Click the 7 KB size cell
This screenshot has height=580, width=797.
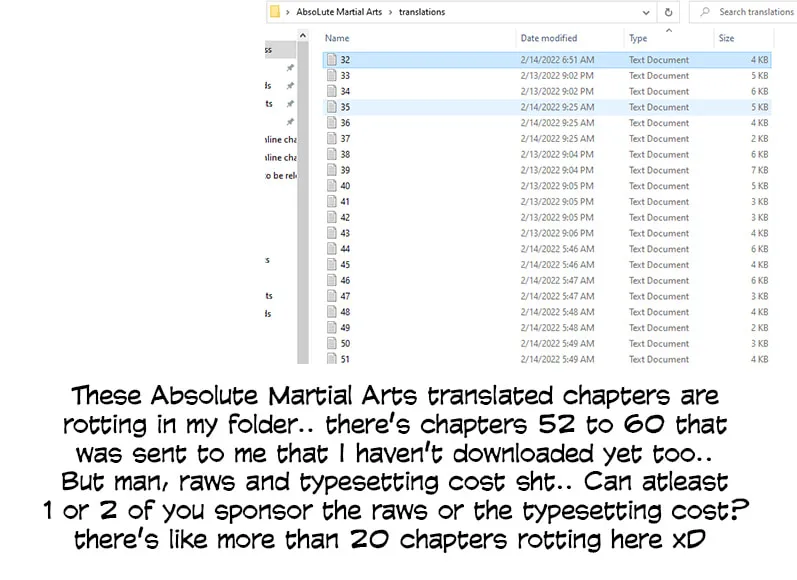point(759,170)
